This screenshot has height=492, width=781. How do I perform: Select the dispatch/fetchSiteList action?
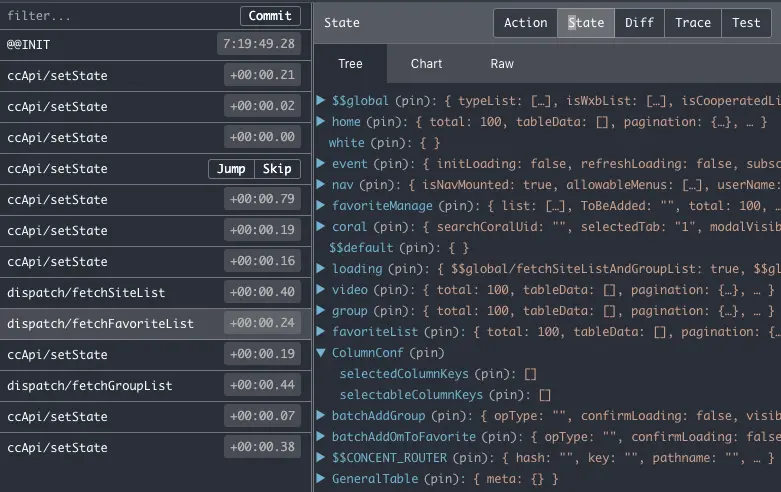click(155, 292)
